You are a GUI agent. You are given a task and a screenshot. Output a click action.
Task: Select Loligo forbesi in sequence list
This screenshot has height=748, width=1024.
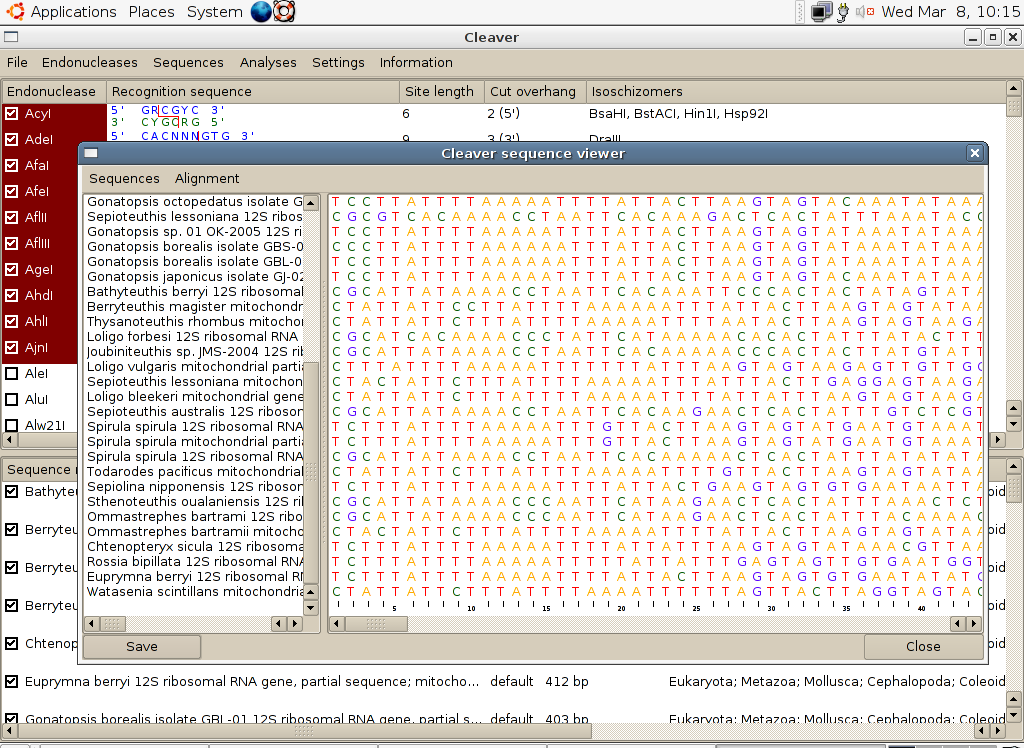[x=194, y=337]
